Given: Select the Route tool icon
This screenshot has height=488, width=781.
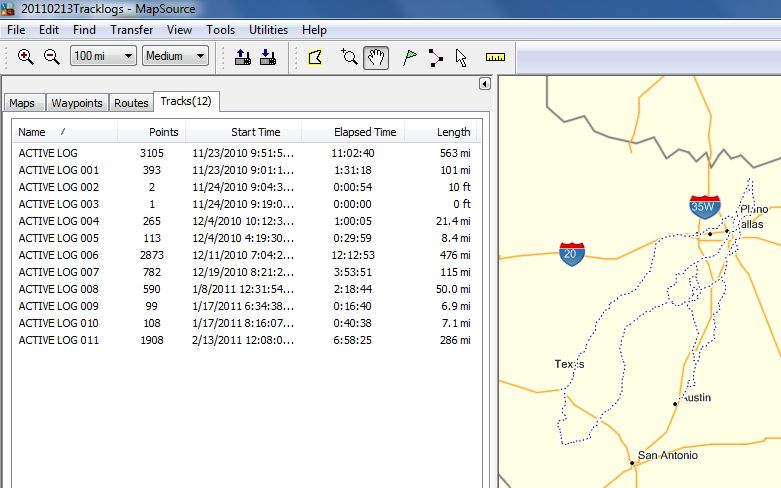Looking at the screenshot, I should tap(435, 58).
